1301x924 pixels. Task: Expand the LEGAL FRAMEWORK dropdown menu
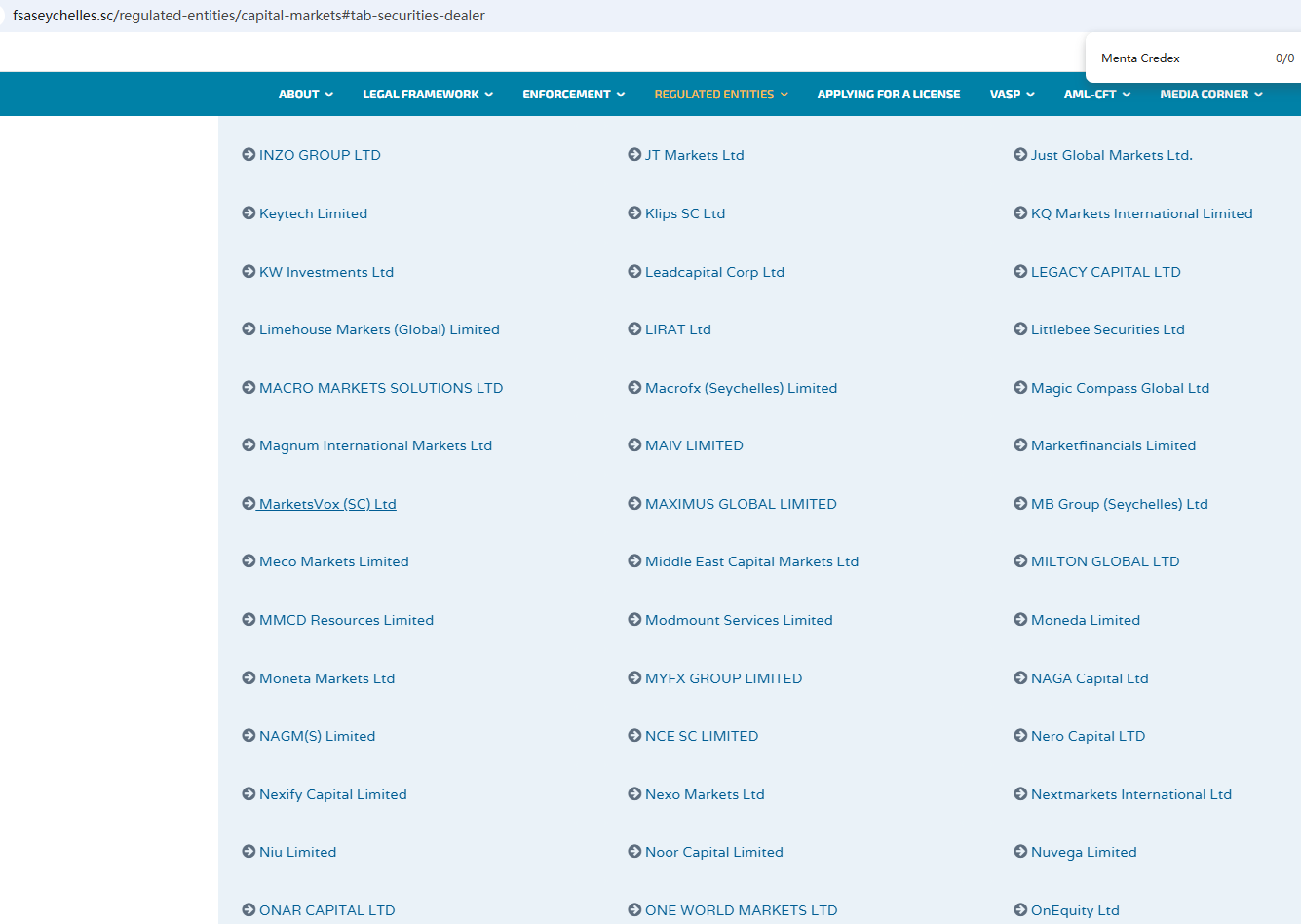pos(428,95)
